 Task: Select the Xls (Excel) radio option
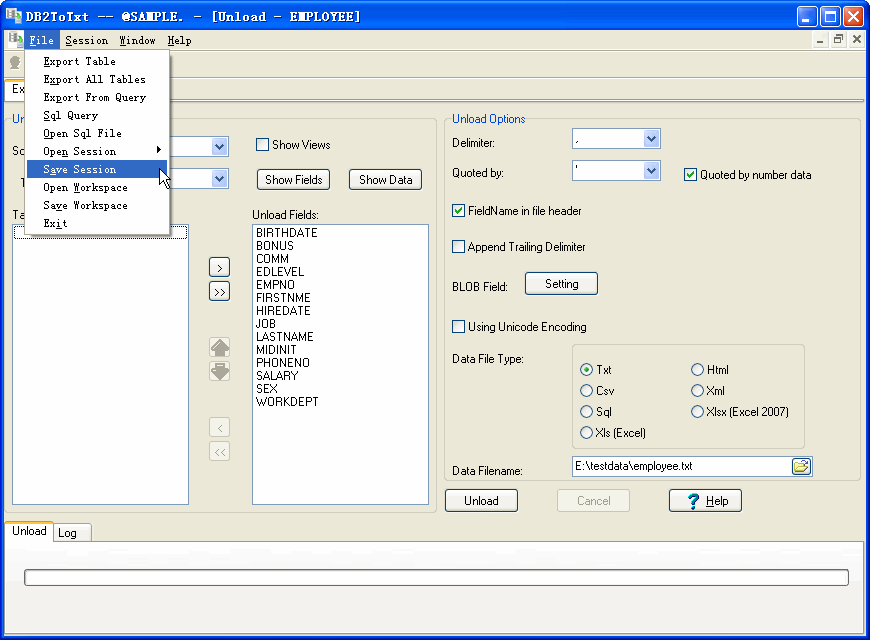[x=586, y=433]
